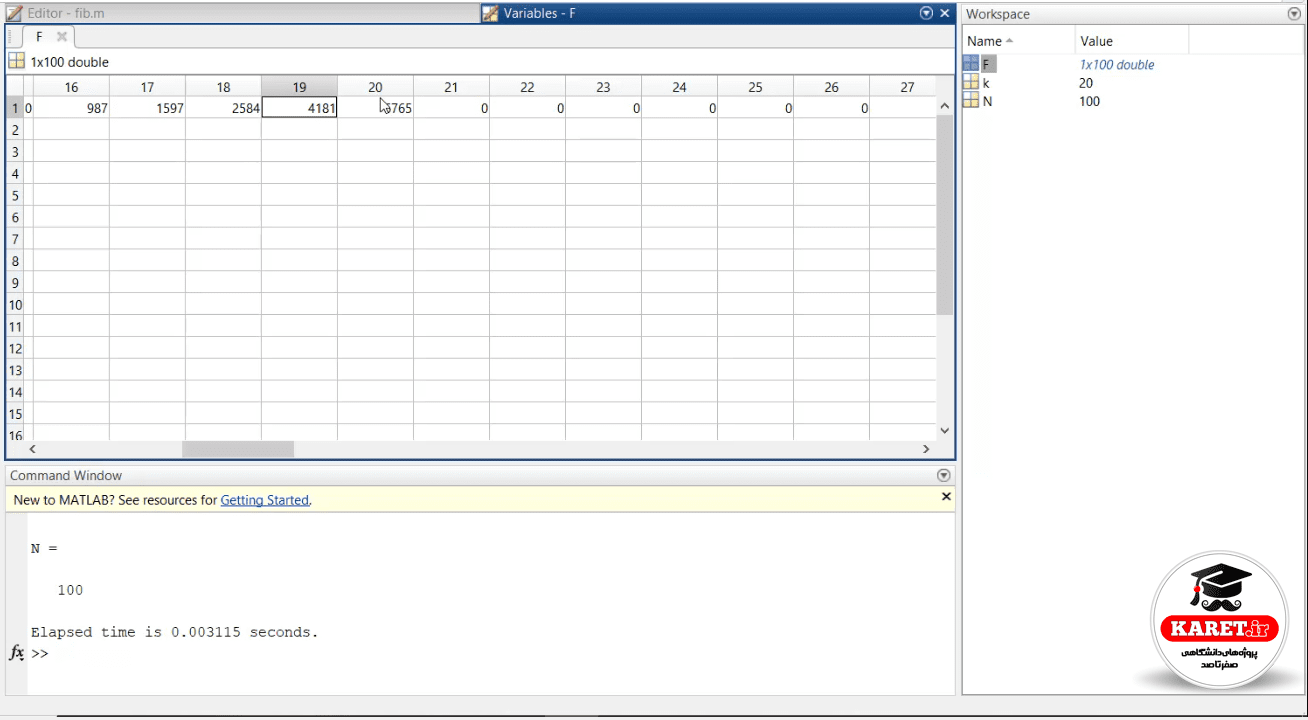This screenshot has width=1308, height=720.
Task: Select the k variable icon in Workspace
Action: [971, 83]
